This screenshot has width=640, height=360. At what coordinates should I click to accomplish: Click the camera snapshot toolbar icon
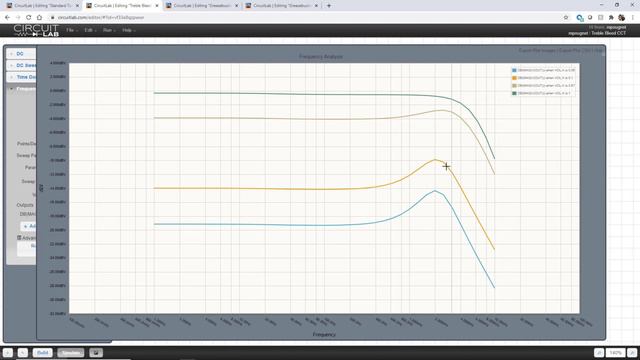[x=96, y=353]
